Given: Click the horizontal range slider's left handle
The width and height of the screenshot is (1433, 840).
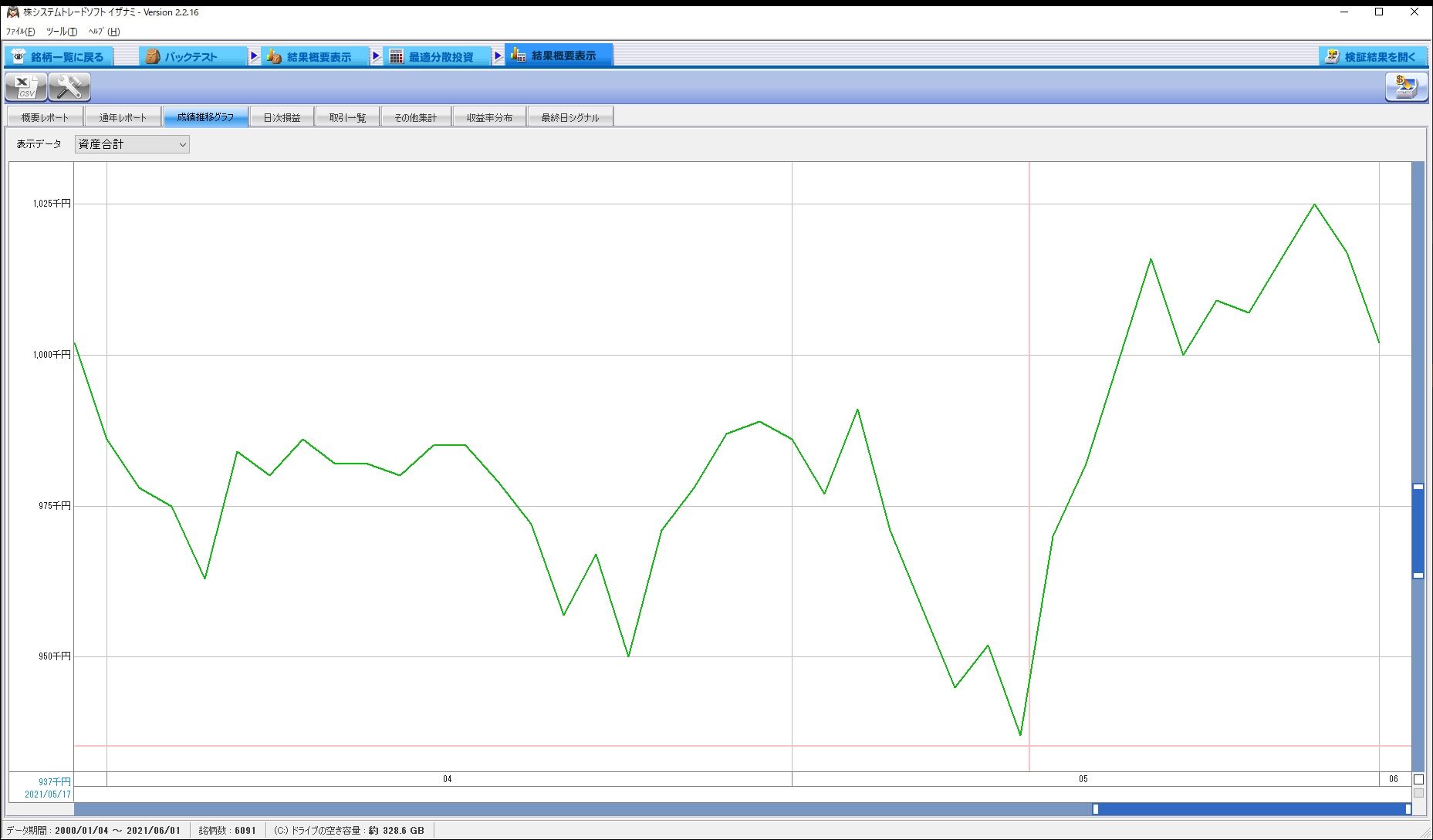Looking at the screenshot, I should (x=1095, y=809).
